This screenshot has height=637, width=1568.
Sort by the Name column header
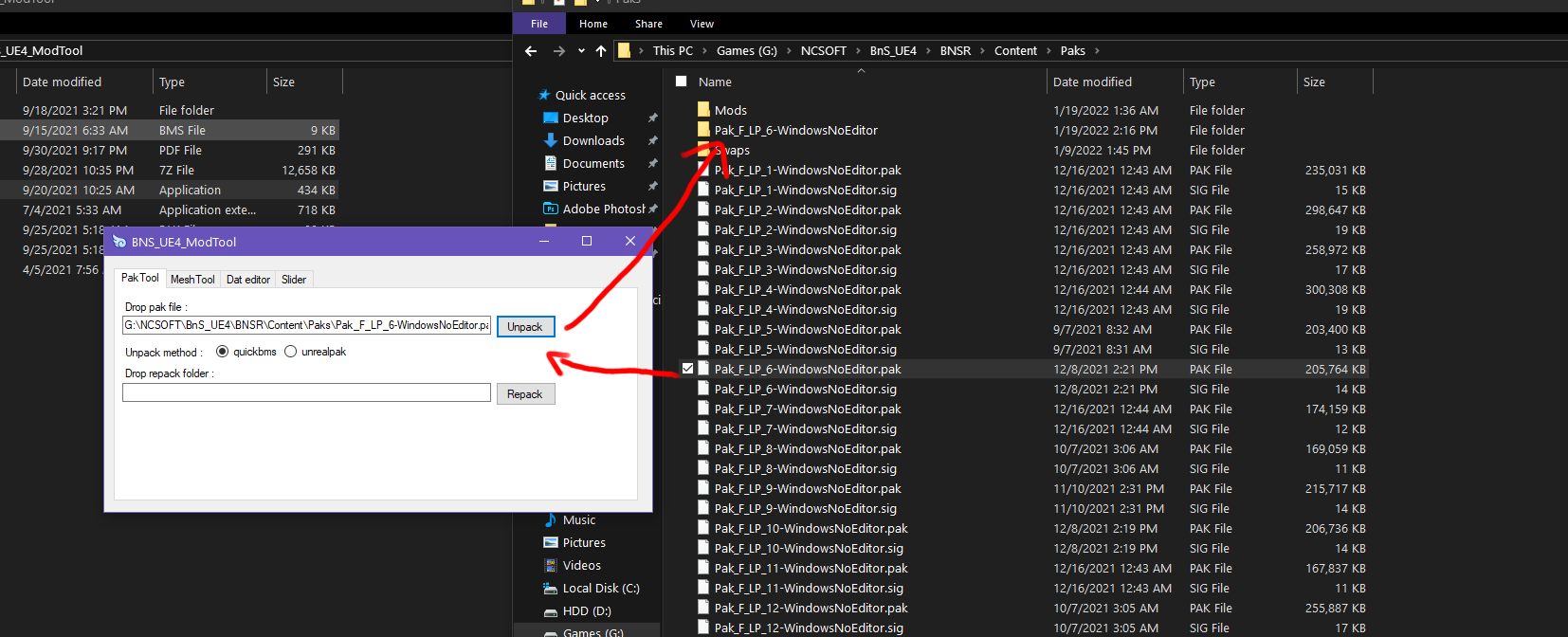[715, 82]
